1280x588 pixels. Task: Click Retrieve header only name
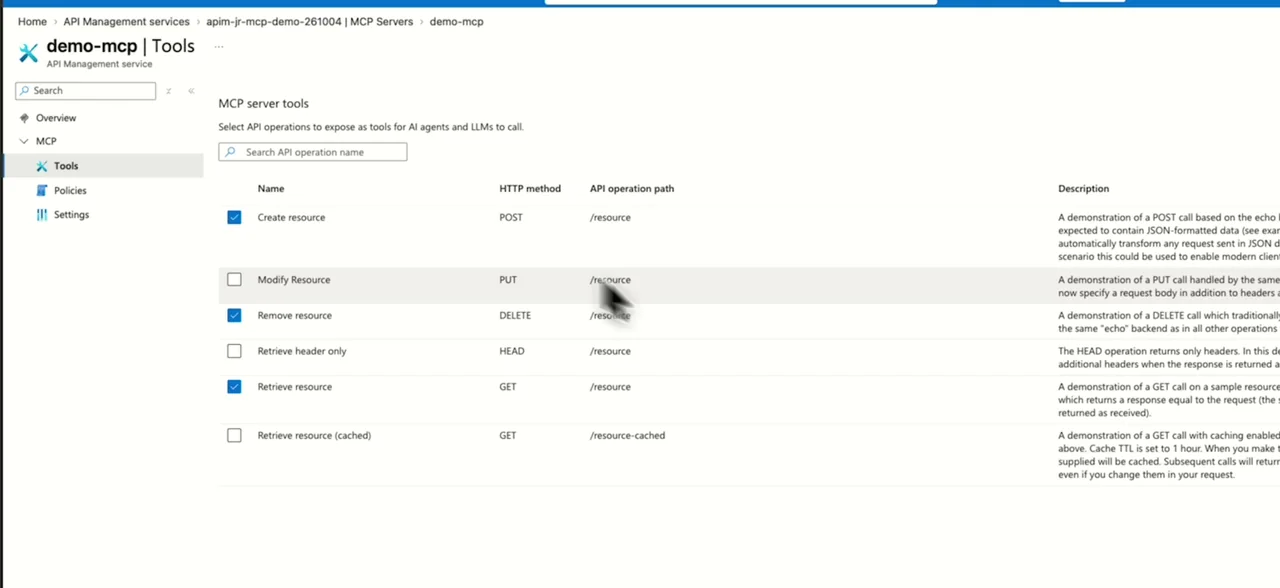302,352
